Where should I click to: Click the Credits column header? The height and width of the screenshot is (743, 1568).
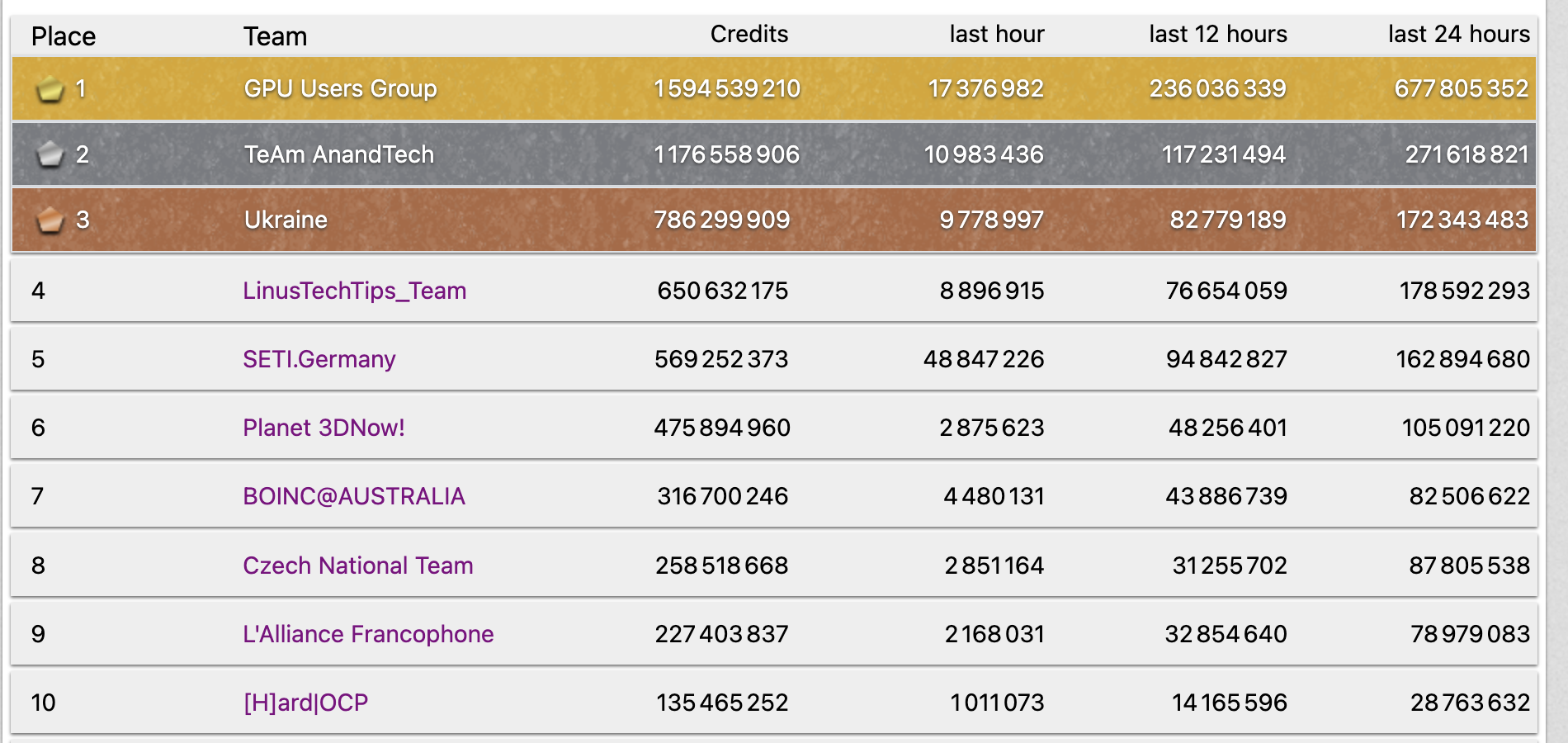(x=749, y=34)
